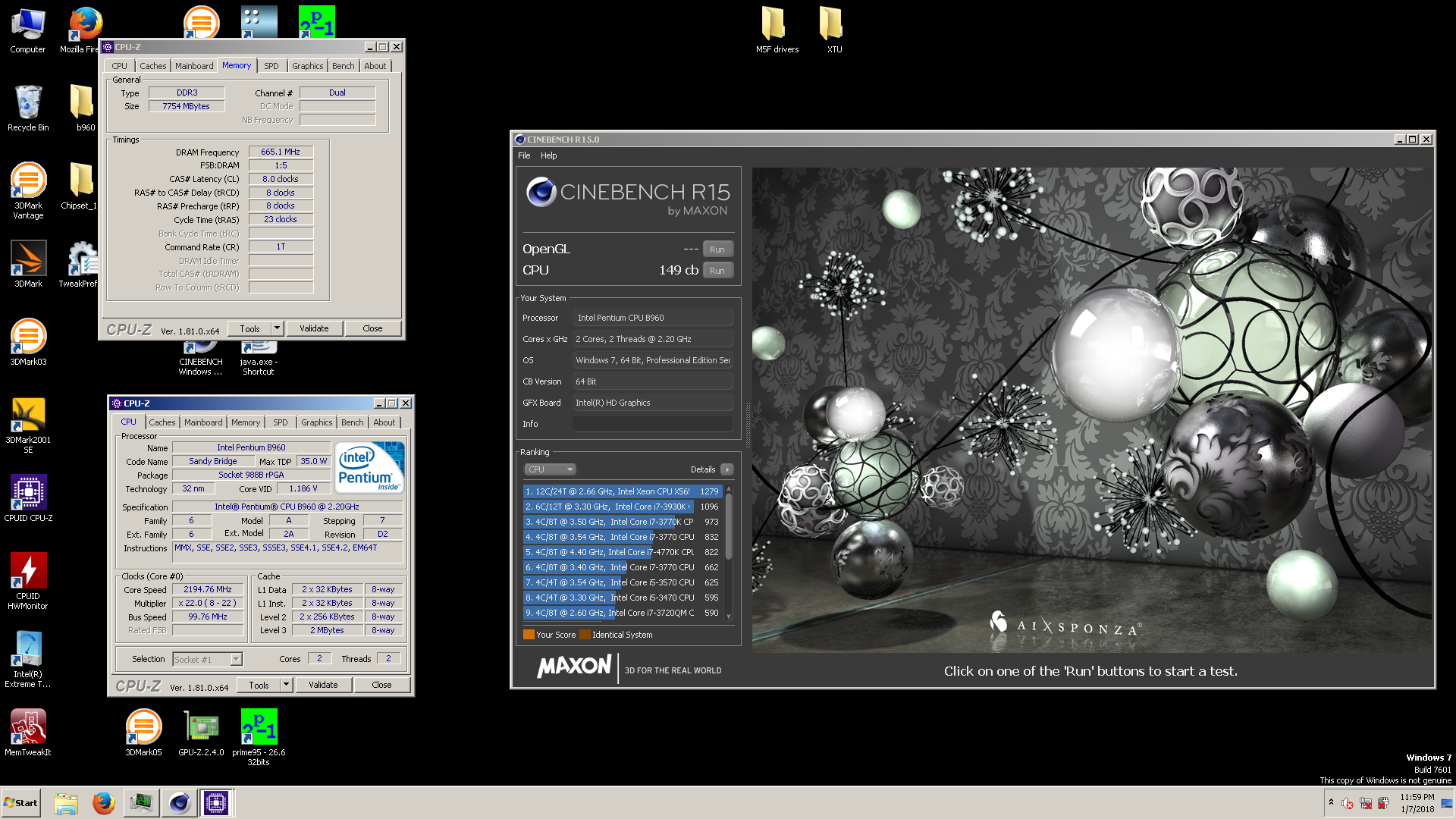Open the CPU ranking type dropdown in Cinebench
The width and height of the screenshot is (1456, 819).
click(550, 469)
